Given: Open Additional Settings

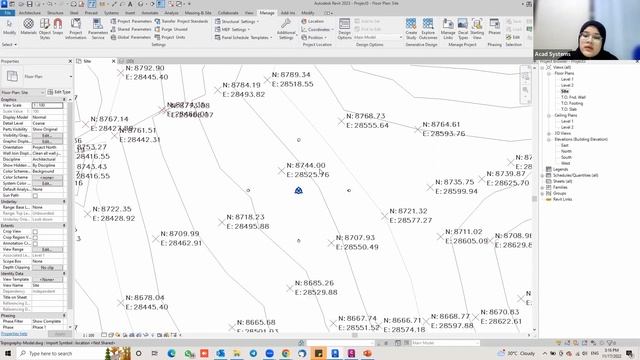Looking at the screenshot, I should click(286, 29).
